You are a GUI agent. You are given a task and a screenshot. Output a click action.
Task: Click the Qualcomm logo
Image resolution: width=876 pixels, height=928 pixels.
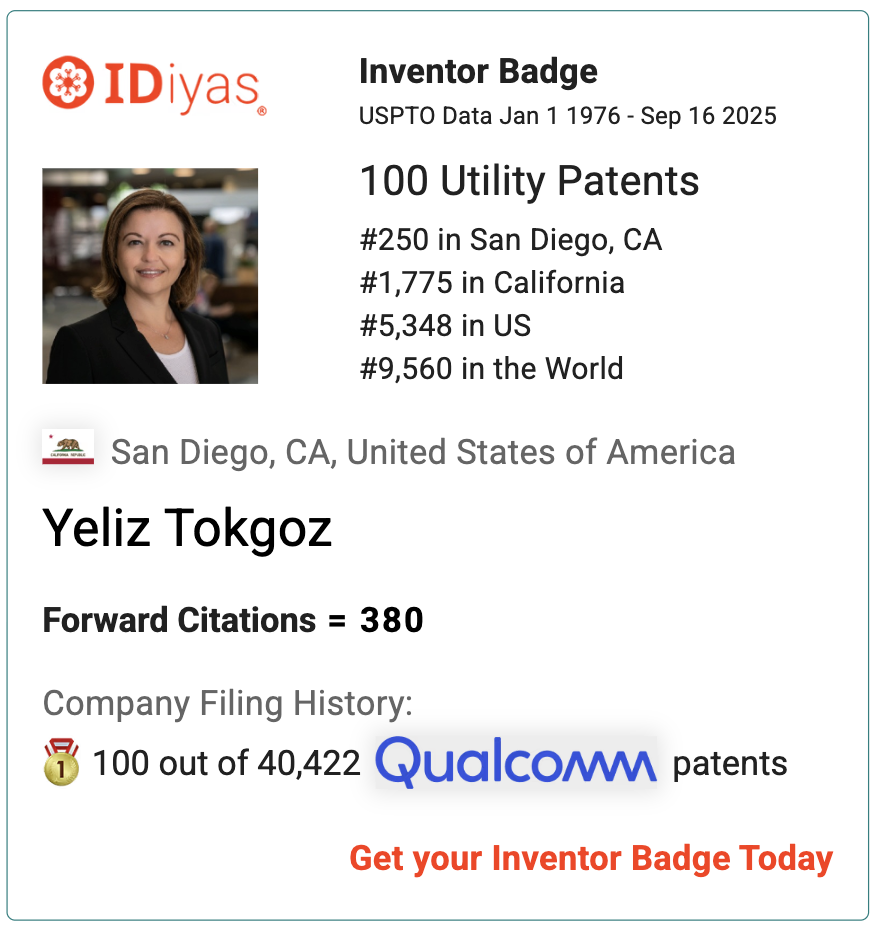(516, 762)
